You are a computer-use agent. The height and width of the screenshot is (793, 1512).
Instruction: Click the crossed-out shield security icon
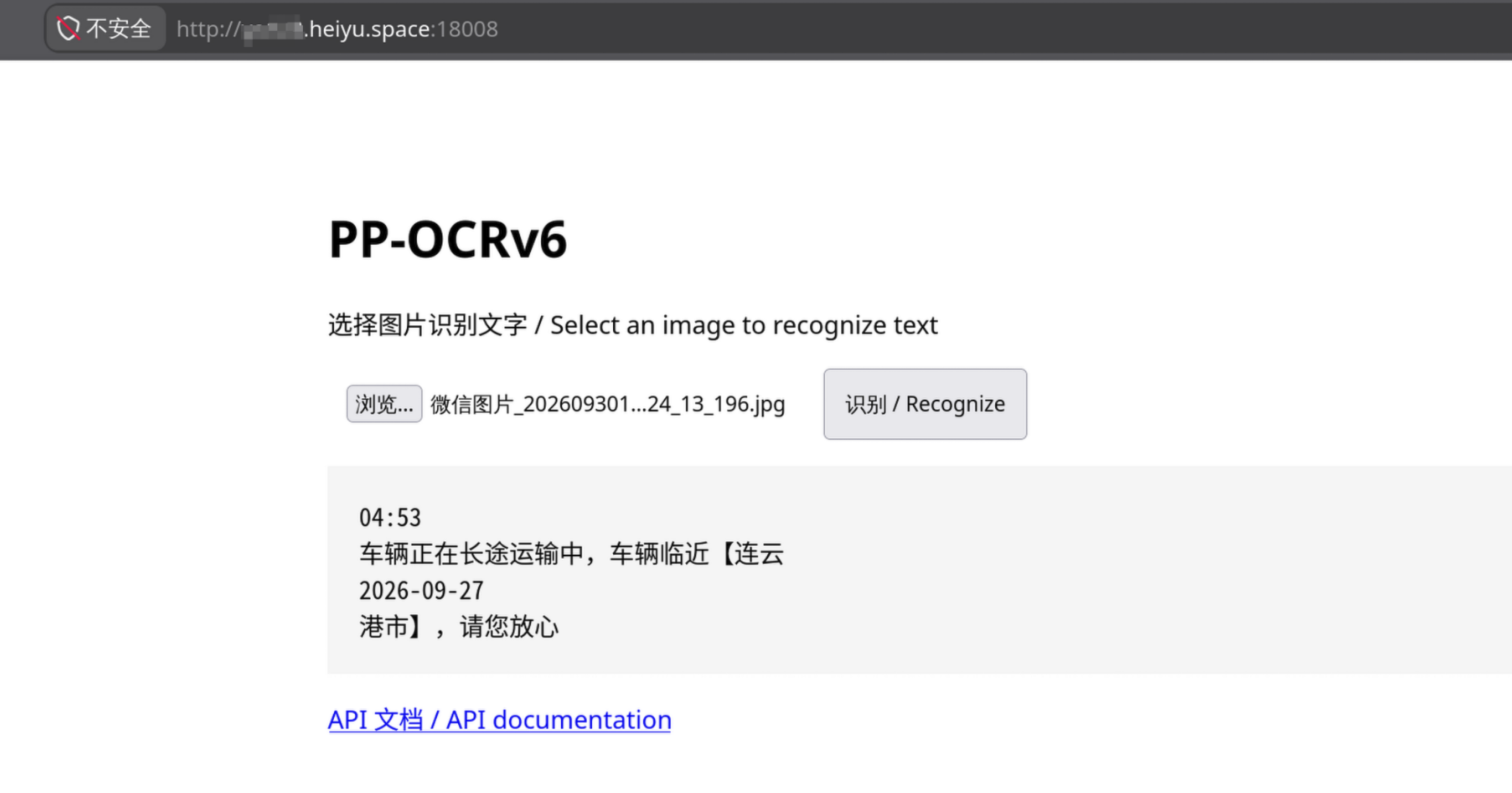pyautogui.click(x=68, y=28)
